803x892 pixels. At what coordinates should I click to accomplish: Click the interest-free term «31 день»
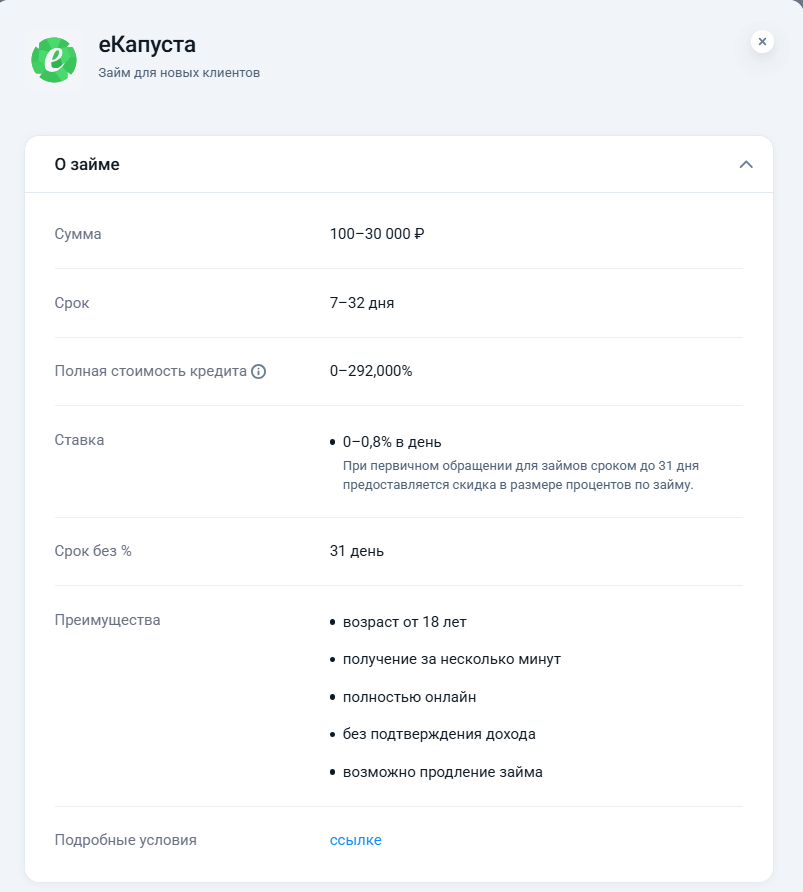357,551
